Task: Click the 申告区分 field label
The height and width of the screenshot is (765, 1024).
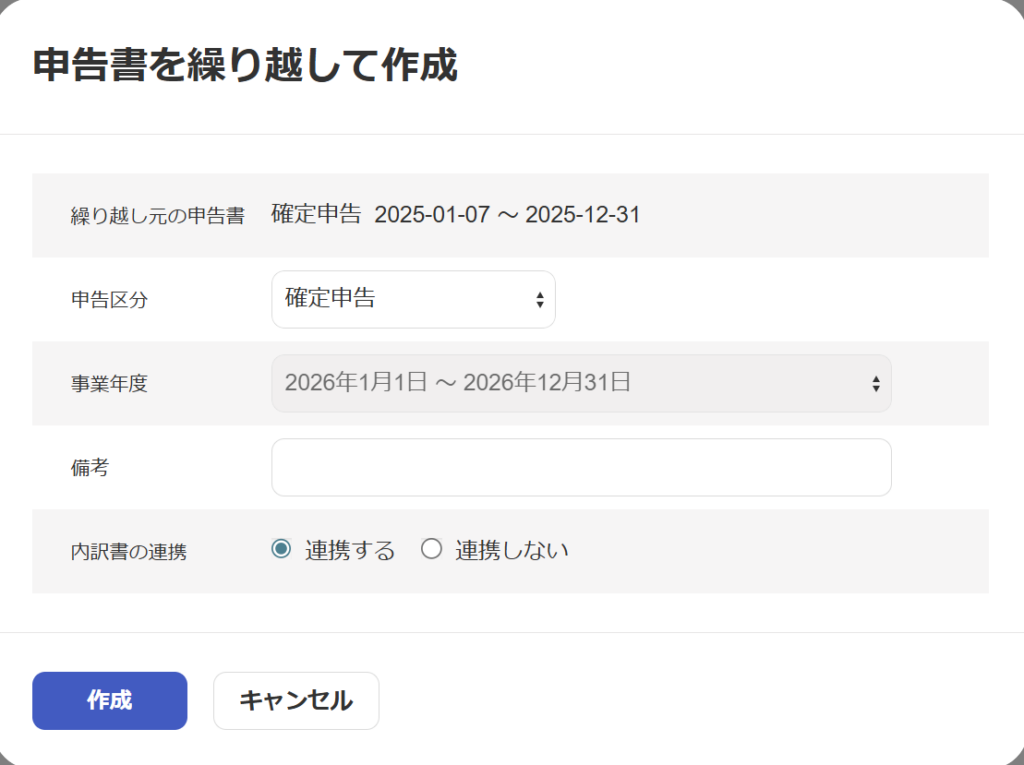Action: point(109,300)
